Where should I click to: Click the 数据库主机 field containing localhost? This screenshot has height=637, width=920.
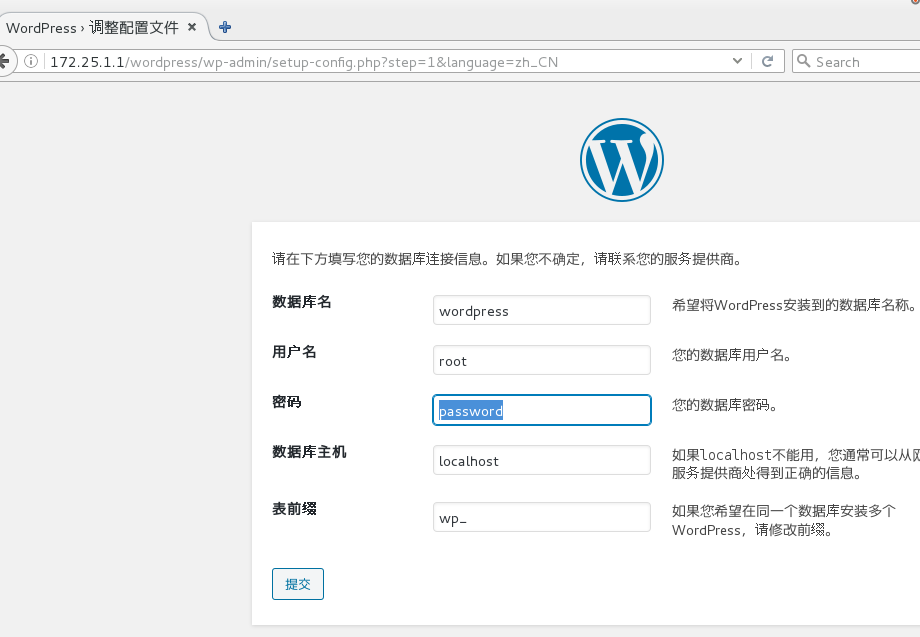(542, 460)
